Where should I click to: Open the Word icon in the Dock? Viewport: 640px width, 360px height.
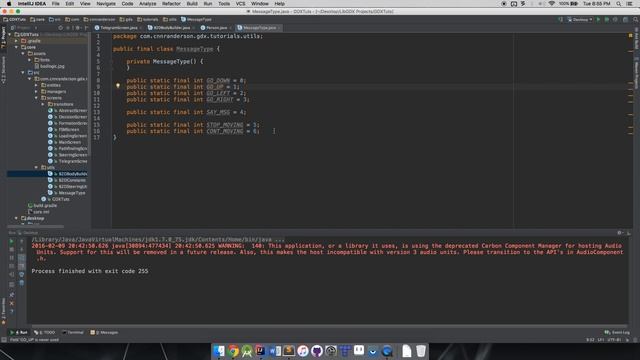[x=275, y=351]
